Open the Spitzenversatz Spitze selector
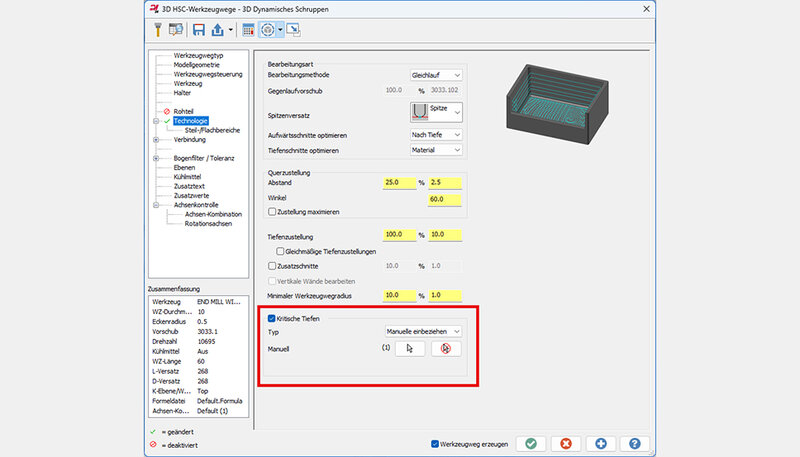The image size is (800, 457). 436,112
